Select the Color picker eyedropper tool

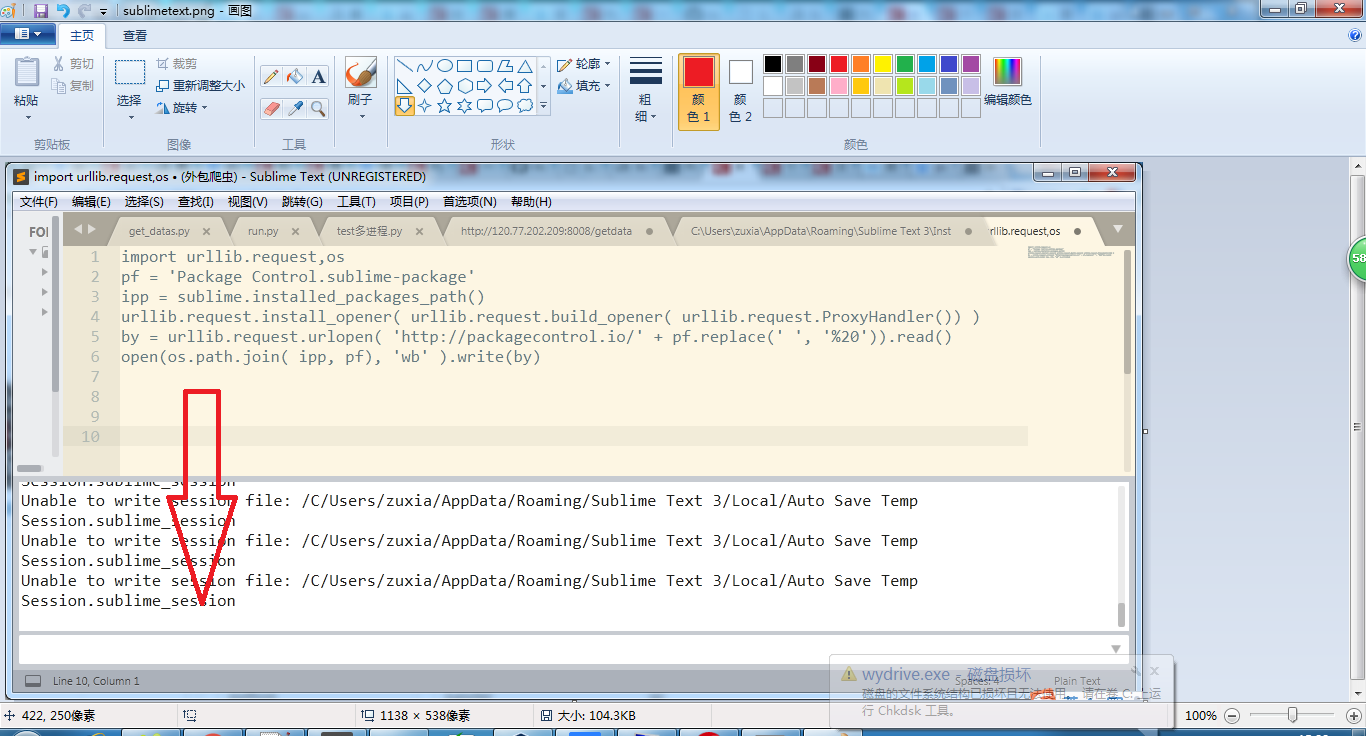click(295, 108)
